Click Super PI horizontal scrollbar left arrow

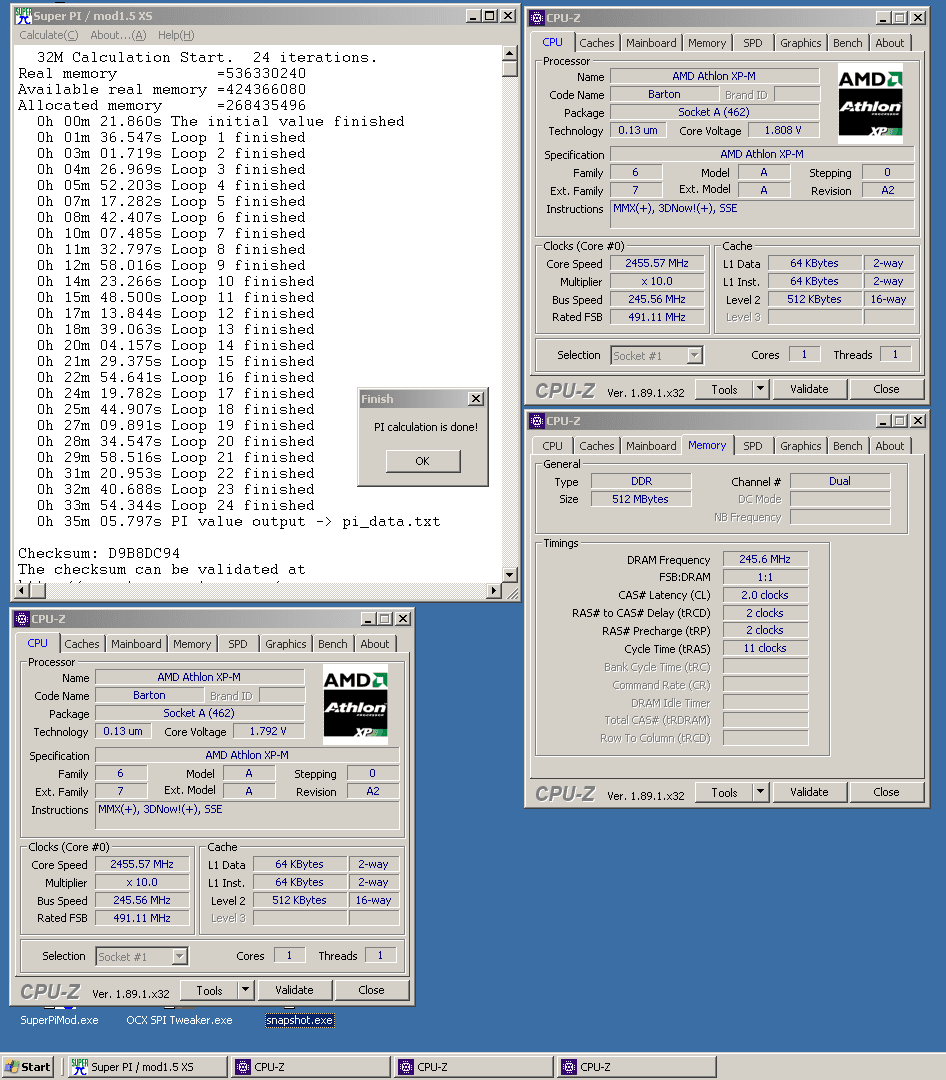[21, 590]
